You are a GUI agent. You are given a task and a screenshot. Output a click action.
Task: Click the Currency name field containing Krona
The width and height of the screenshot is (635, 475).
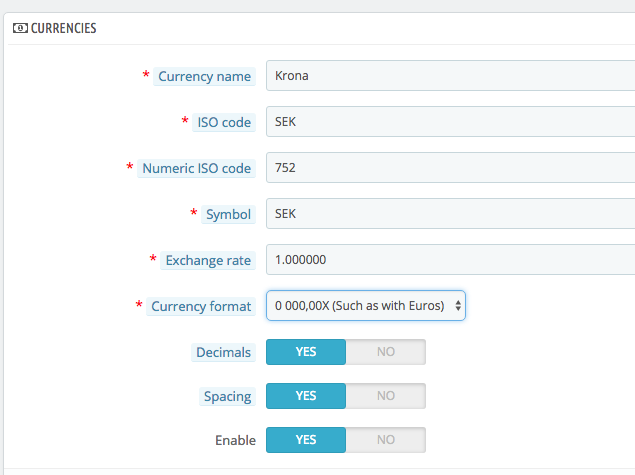(450, 76)
